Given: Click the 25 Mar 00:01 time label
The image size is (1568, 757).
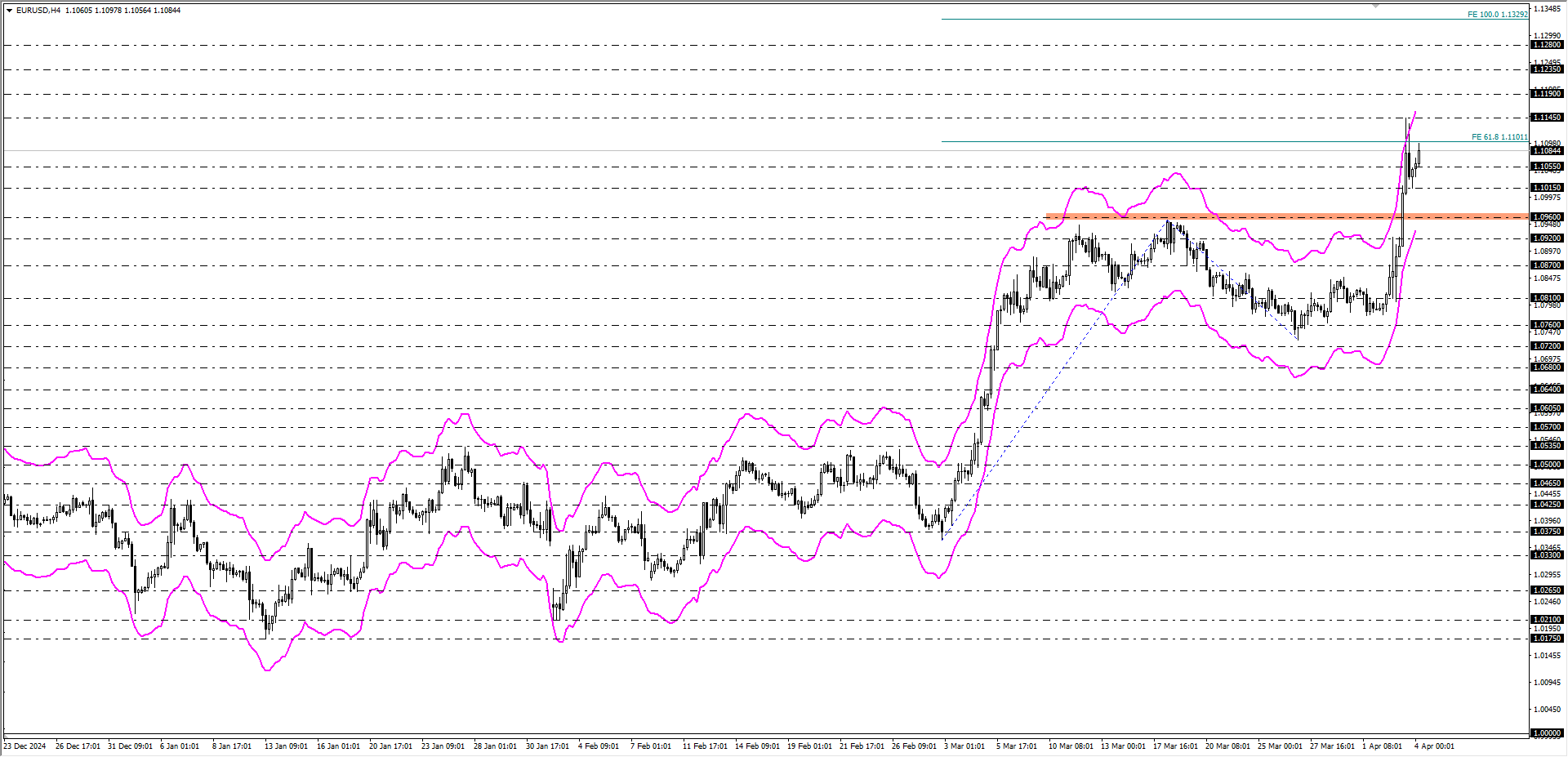Looking at the screenshot, I should tap(1281, 746).
